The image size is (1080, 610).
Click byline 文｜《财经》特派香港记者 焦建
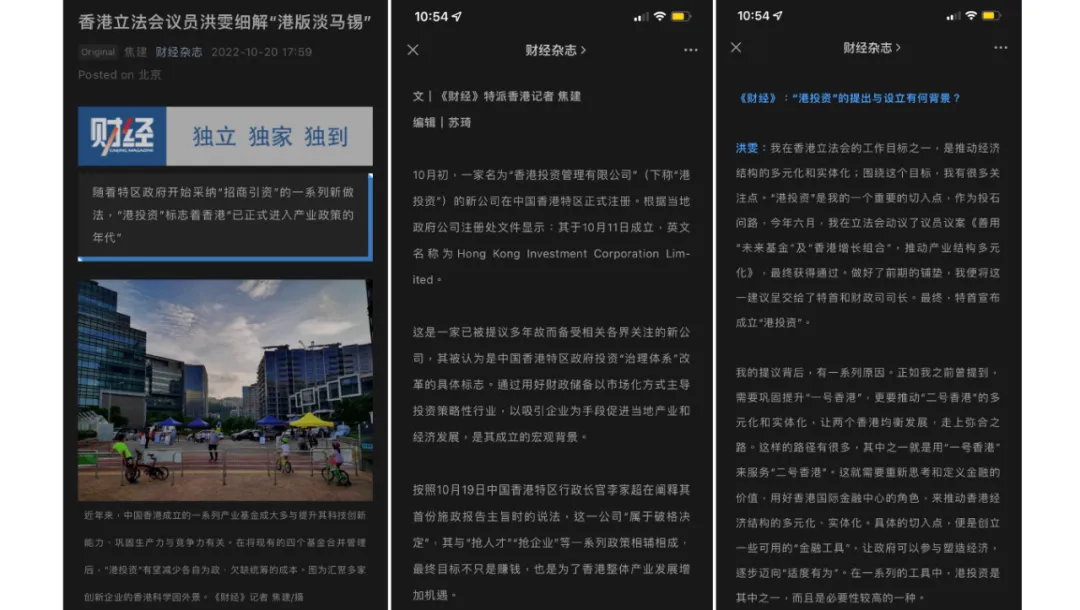click(x=497, y=96)
